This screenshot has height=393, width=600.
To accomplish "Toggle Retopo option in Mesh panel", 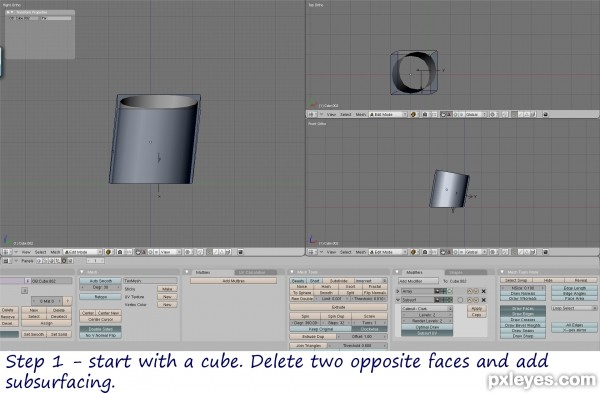I will point(101,297).
